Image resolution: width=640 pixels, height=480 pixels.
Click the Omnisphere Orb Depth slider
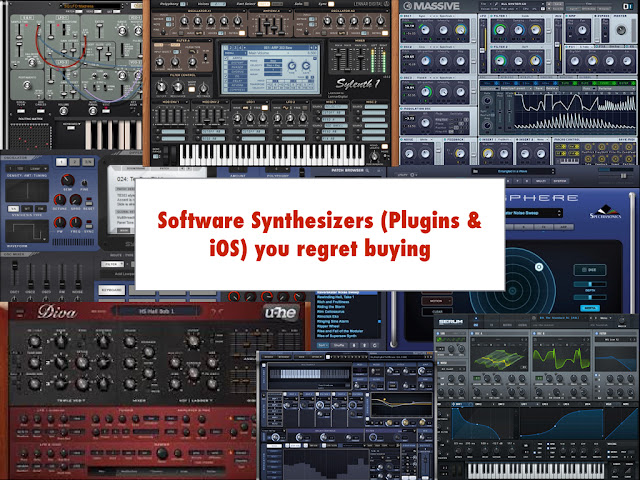[x=590, y=284]
